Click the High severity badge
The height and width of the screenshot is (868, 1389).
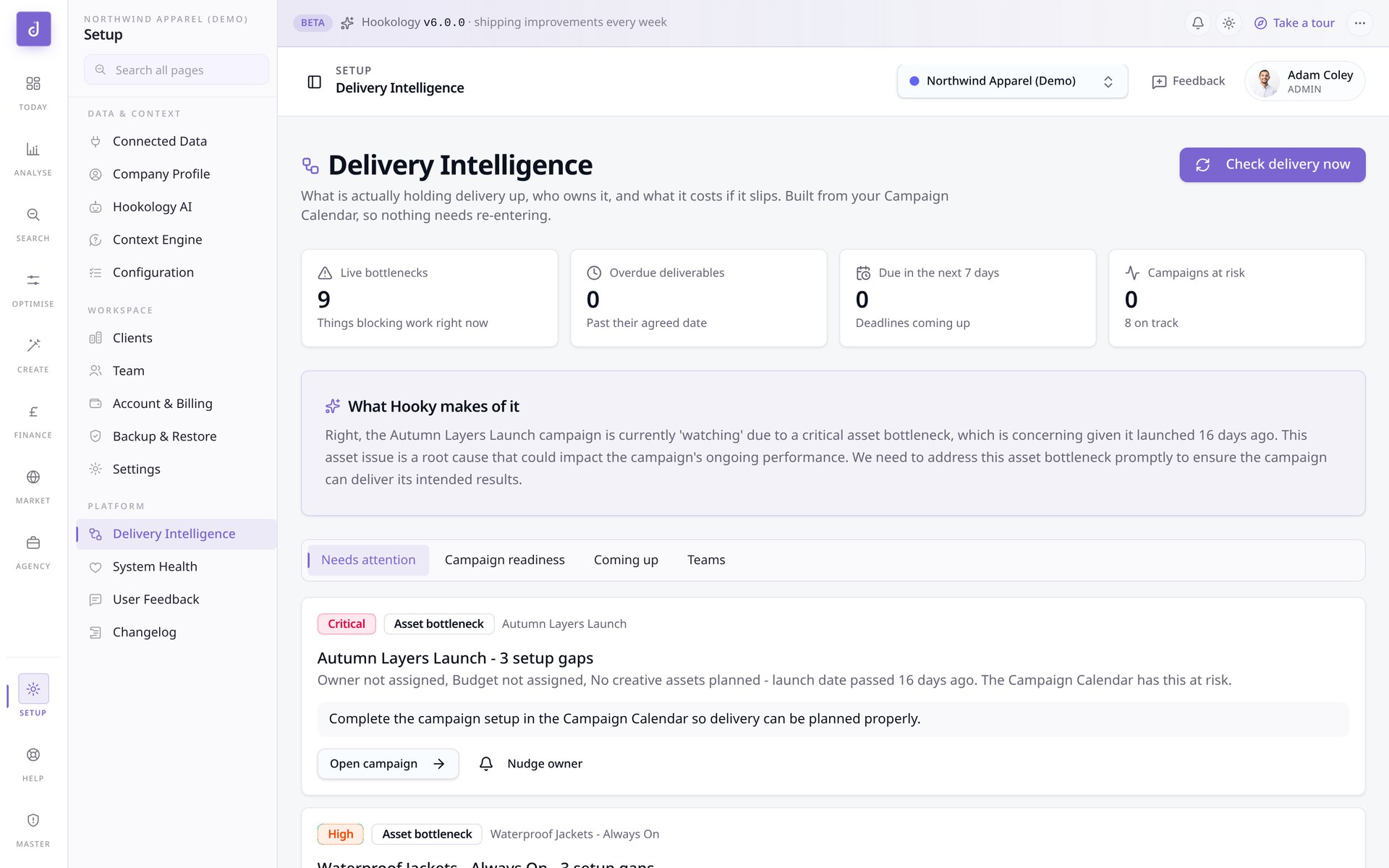point(341,834)
